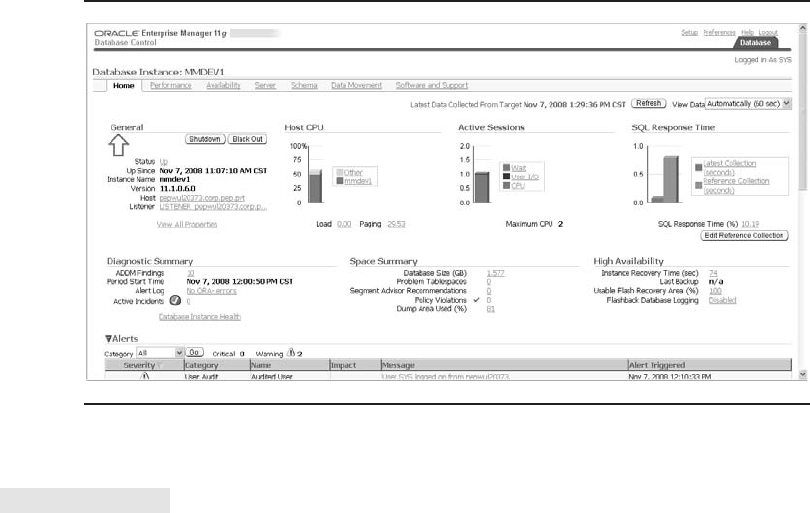Click the Other legend color swatch in Host CPU
Image resolution: width=810 pixels, height=513 pixels.
tap(339, 173)
